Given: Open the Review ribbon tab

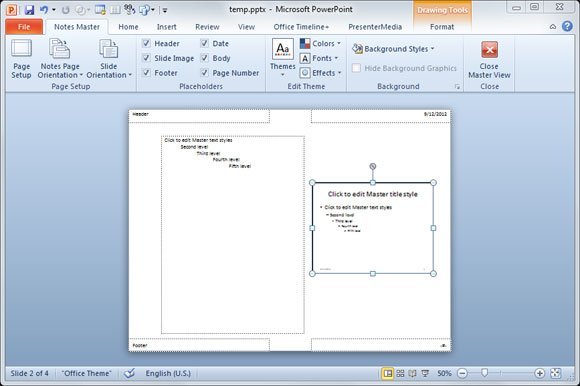Looking at the screenshot, I should coord(207,27).
